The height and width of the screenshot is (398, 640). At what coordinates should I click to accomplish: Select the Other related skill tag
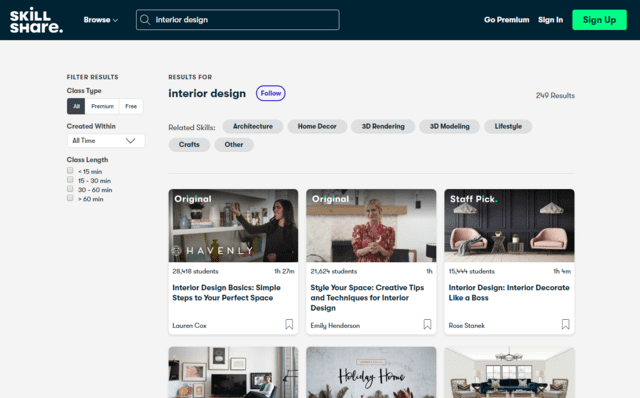pyautogui.click(x=233, y=145)
